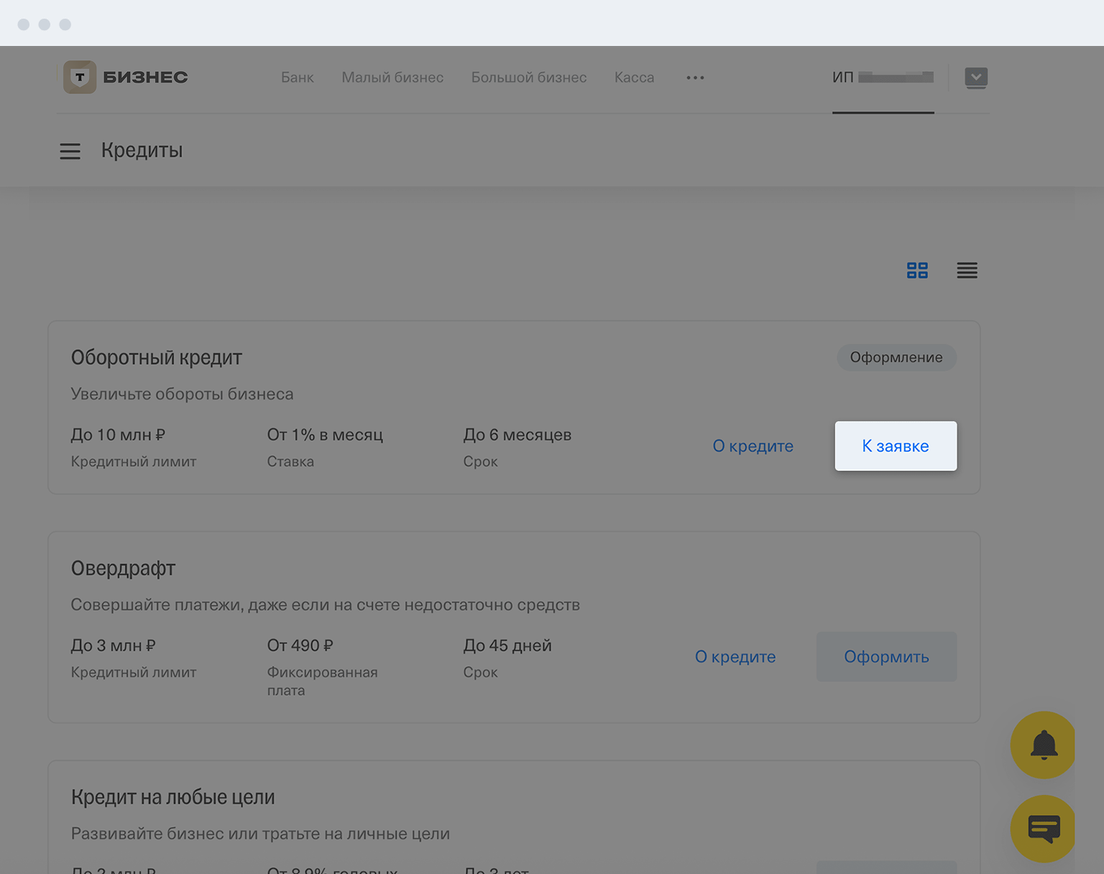
Task: Open Большой бизнес menu item
Action: tap(529, 77)
